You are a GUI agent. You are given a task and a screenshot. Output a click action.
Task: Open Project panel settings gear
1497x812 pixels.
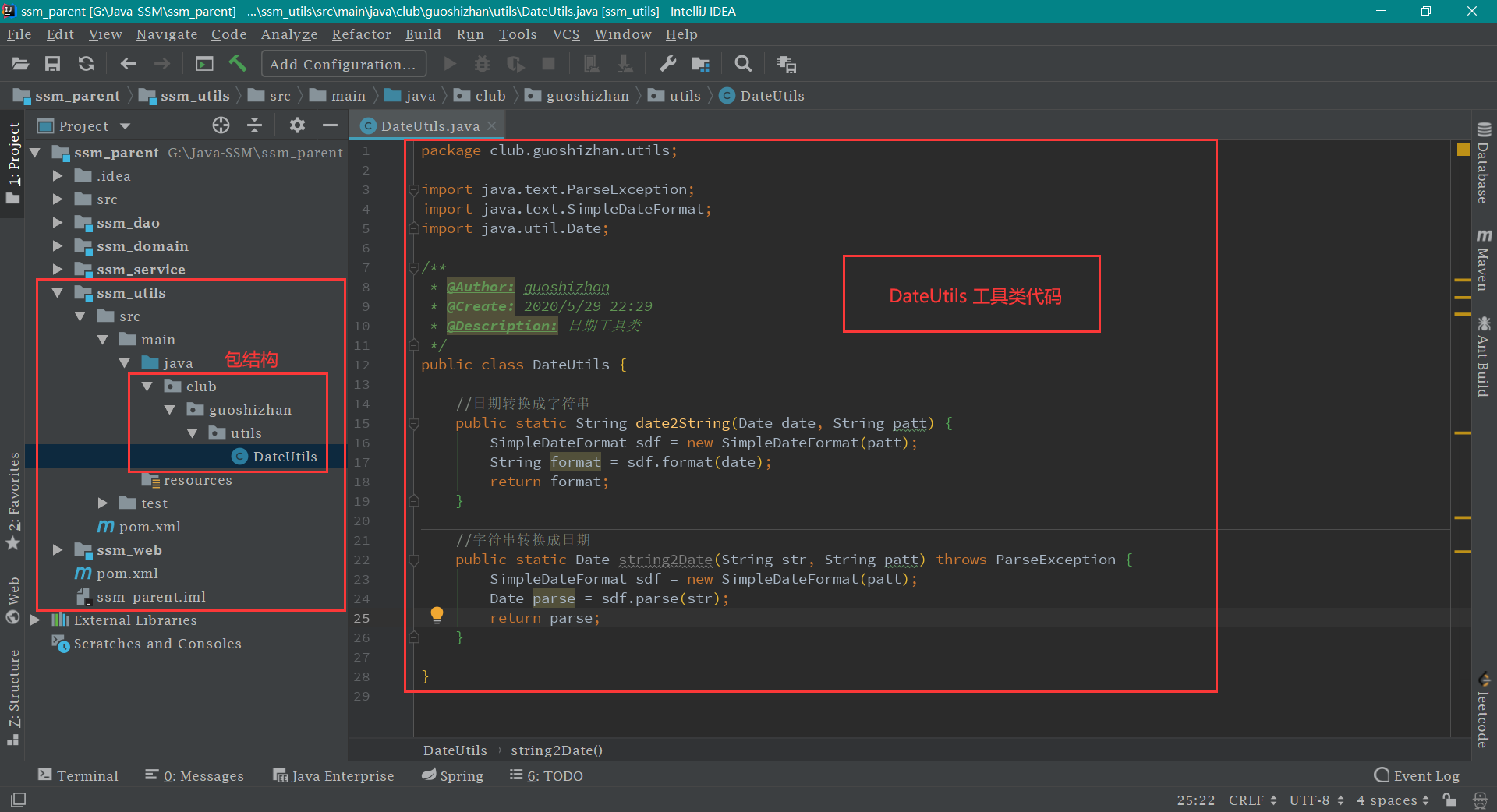(297, 125)
